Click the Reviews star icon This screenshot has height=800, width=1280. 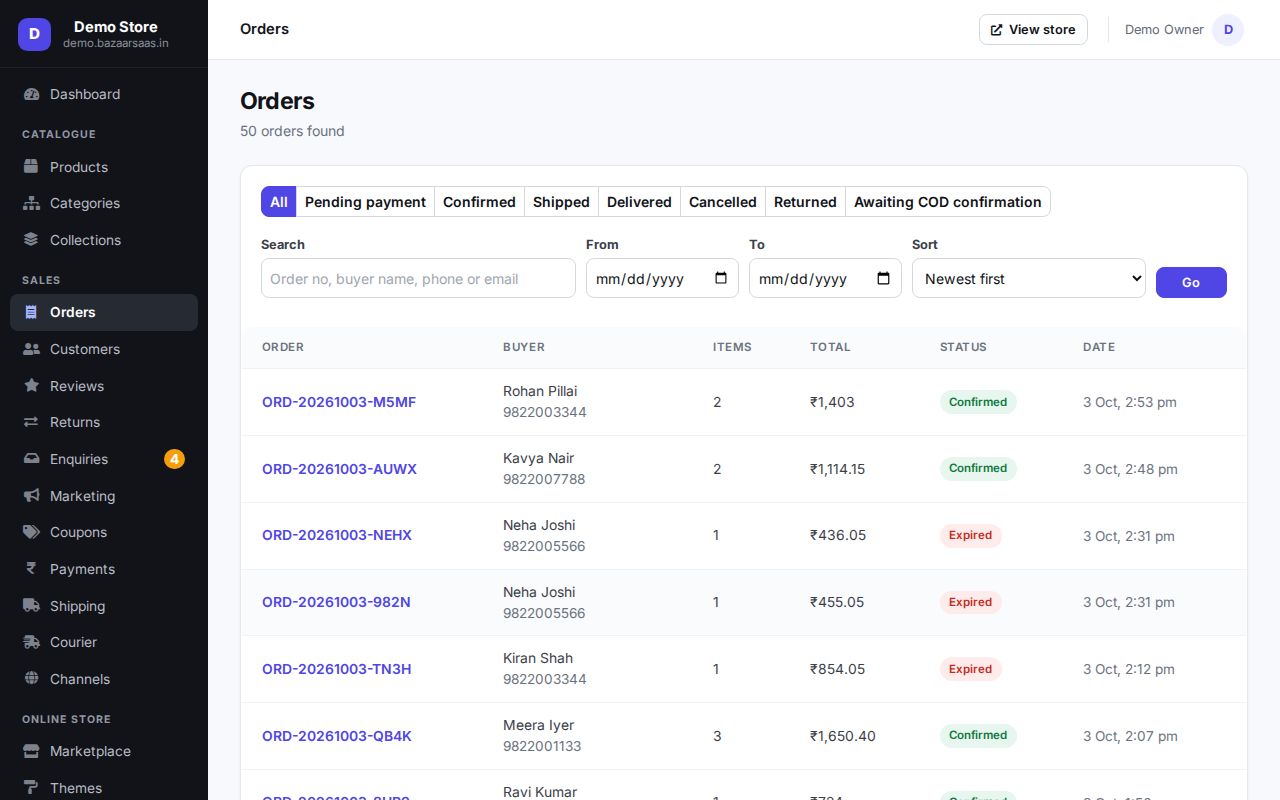point(31,386)
